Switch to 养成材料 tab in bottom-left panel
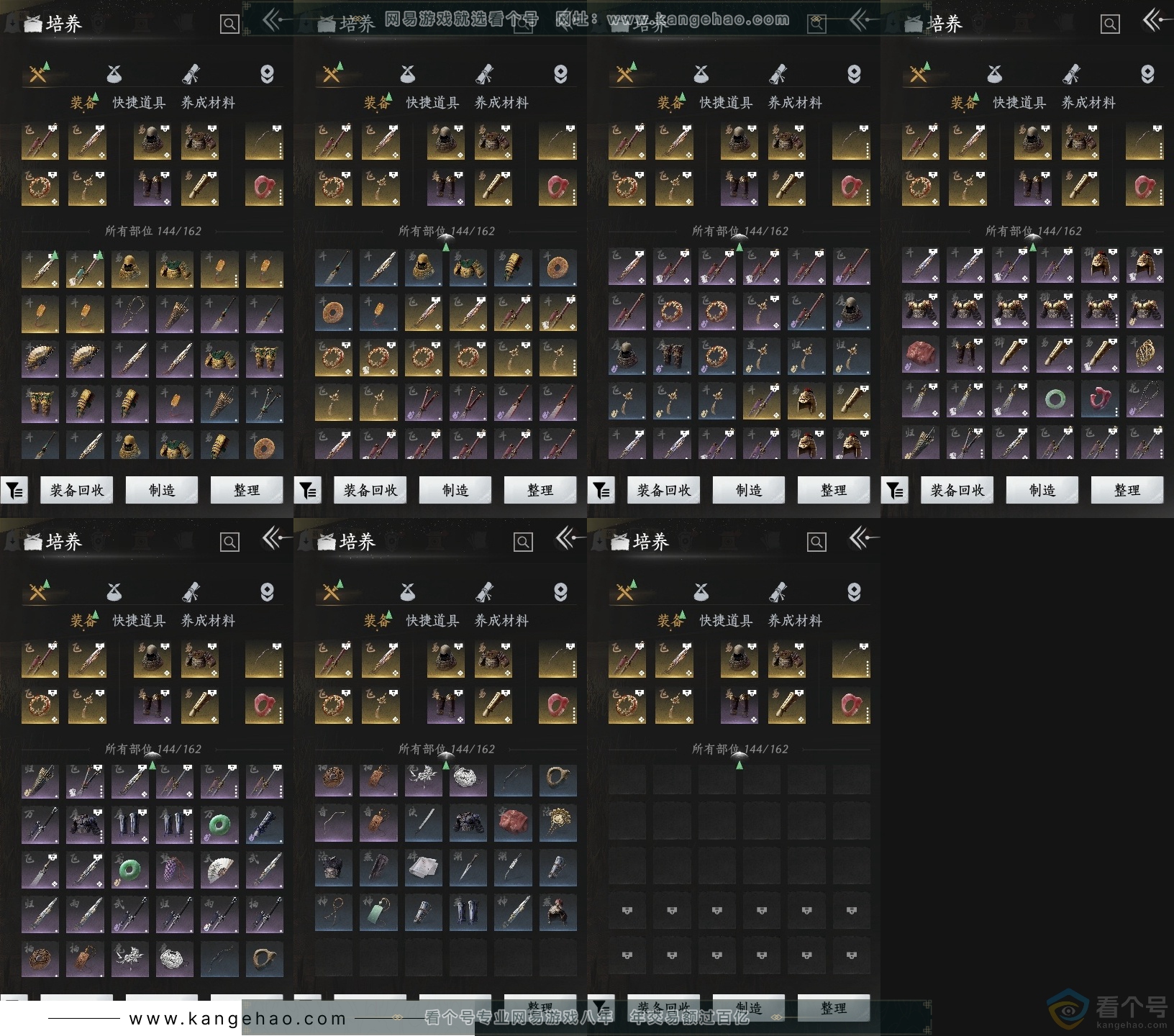1174x1036 pixels. (208, 621)
